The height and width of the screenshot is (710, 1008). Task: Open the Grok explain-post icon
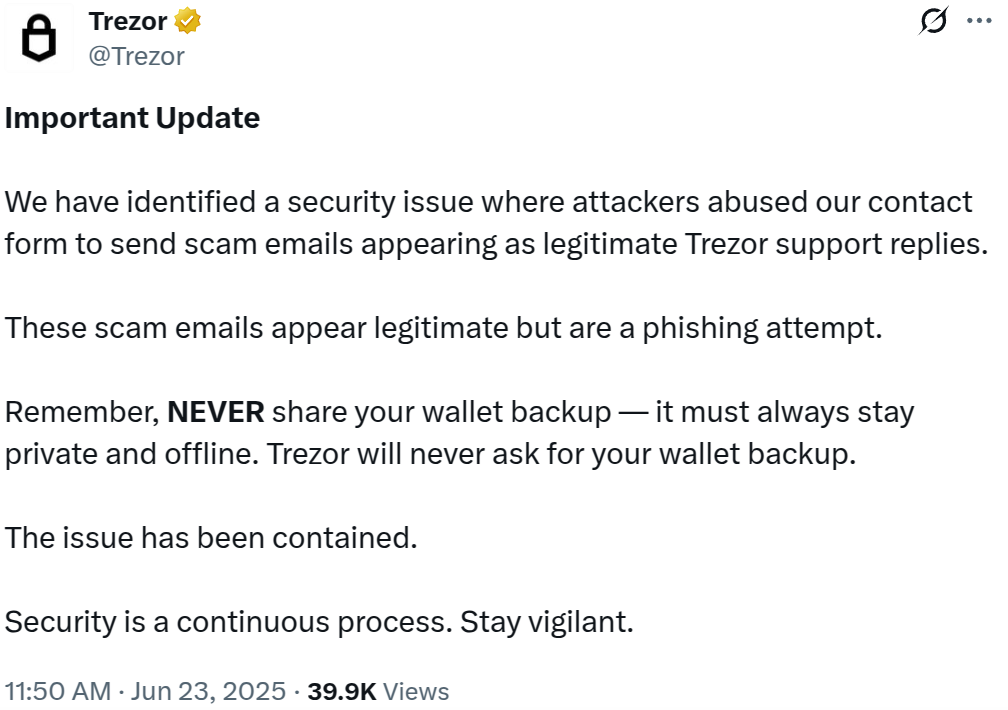(933, 22)
